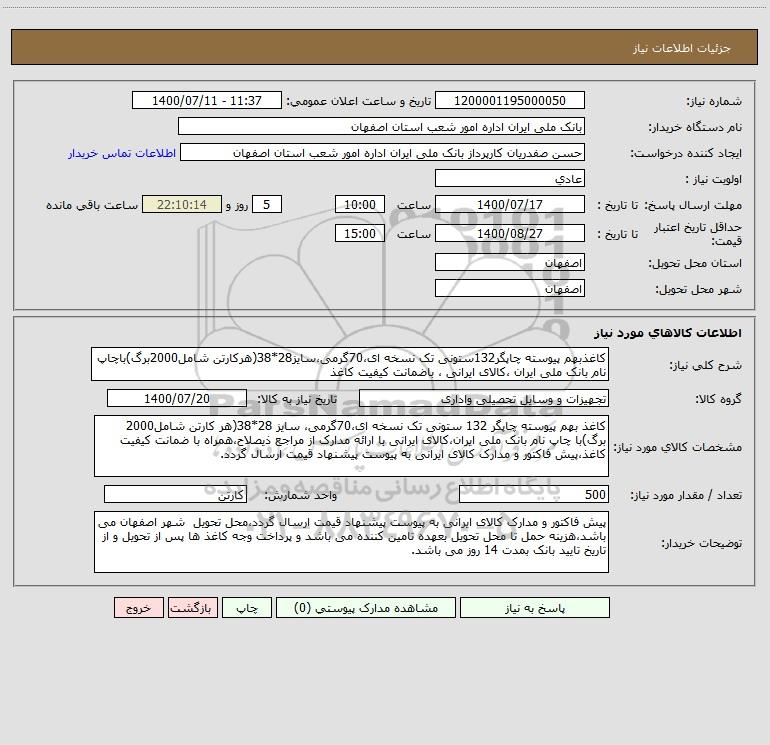This screenshot has height=745, width=770.
Task: Click the ایجاد کننده درخواست label
Action: pos(686,154)
